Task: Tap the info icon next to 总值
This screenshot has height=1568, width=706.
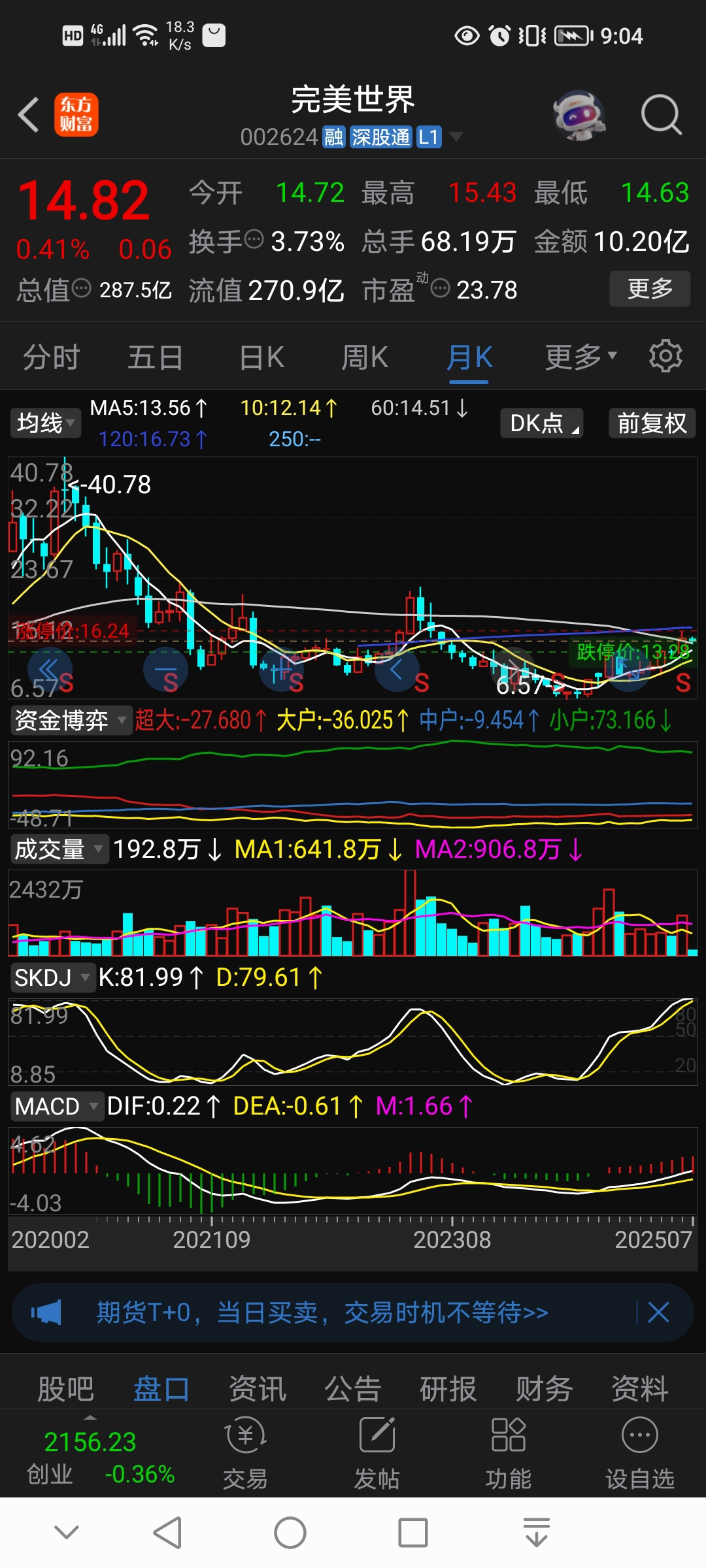Action: click(81, 287)
